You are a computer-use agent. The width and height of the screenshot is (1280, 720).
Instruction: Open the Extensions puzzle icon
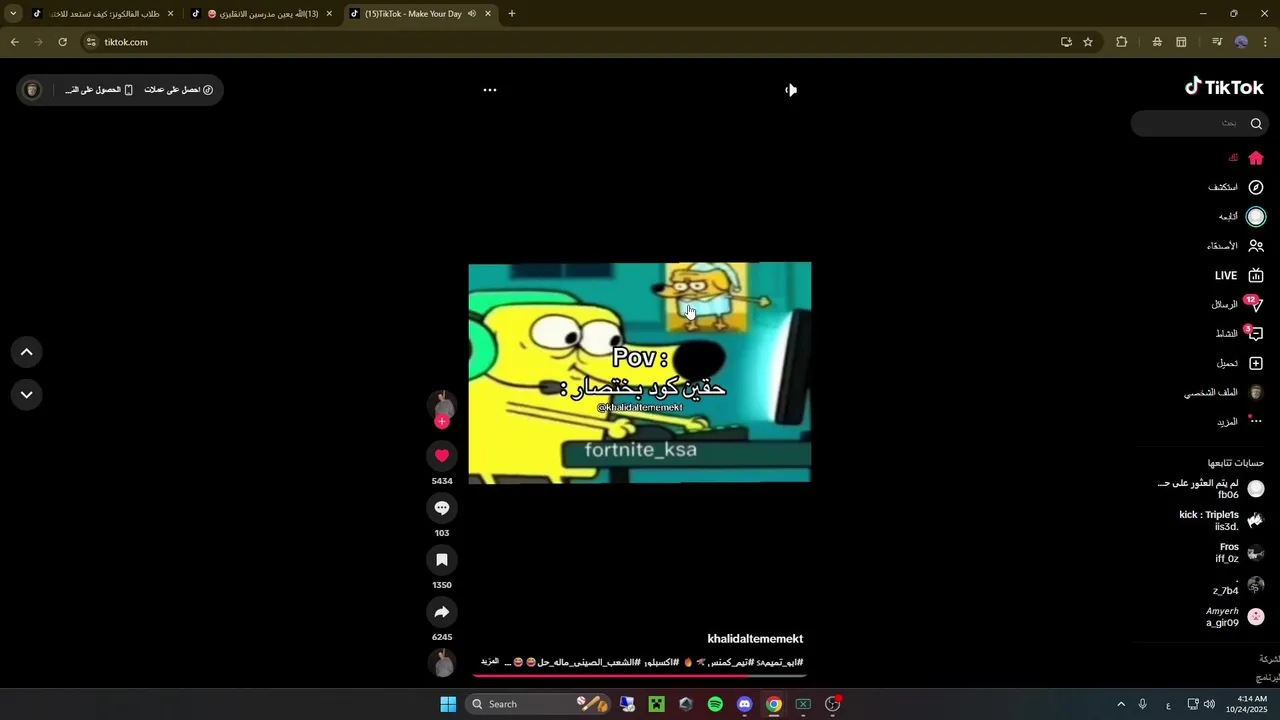1121,42
